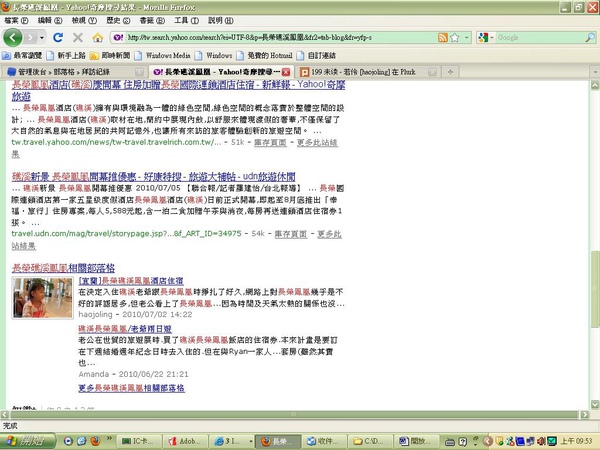Open the 歷史 (S) menu
The width and height of the screenshot is (600, 450).
click(118, 21)
